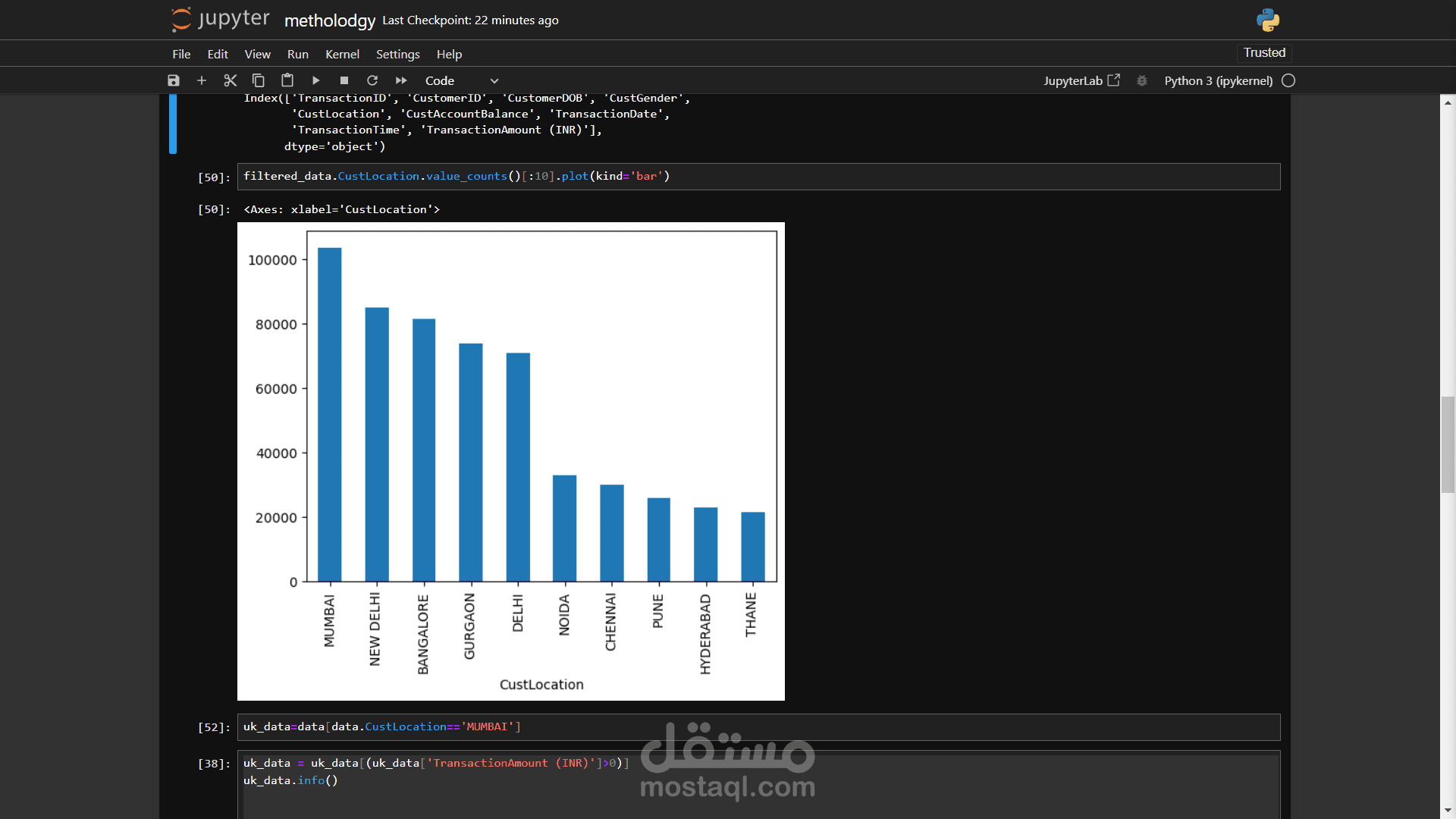Run the selected cell with the play icon

(x=315, y=80)
